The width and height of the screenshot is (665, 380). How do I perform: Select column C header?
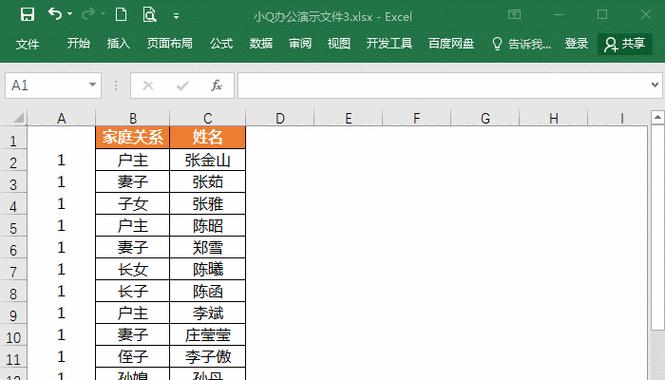(x=208, y=118)
